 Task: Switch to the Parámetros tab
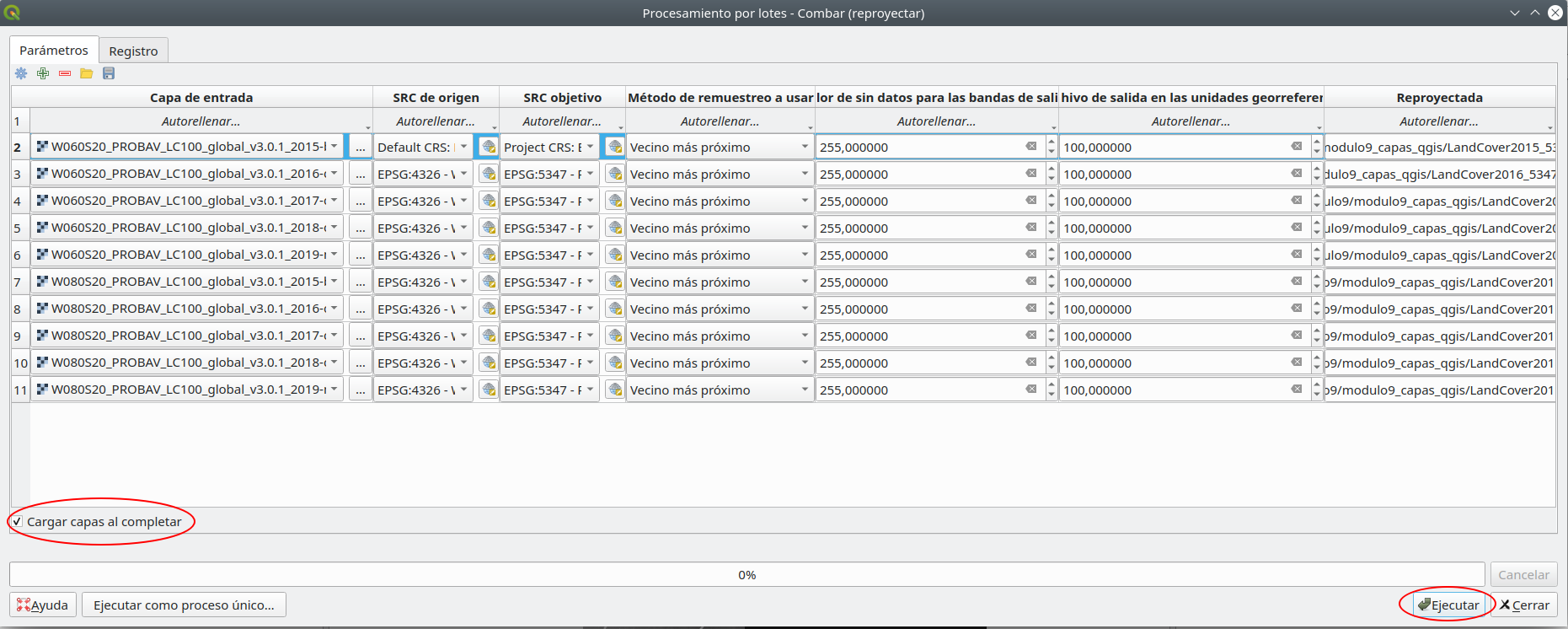coord(54,51)
